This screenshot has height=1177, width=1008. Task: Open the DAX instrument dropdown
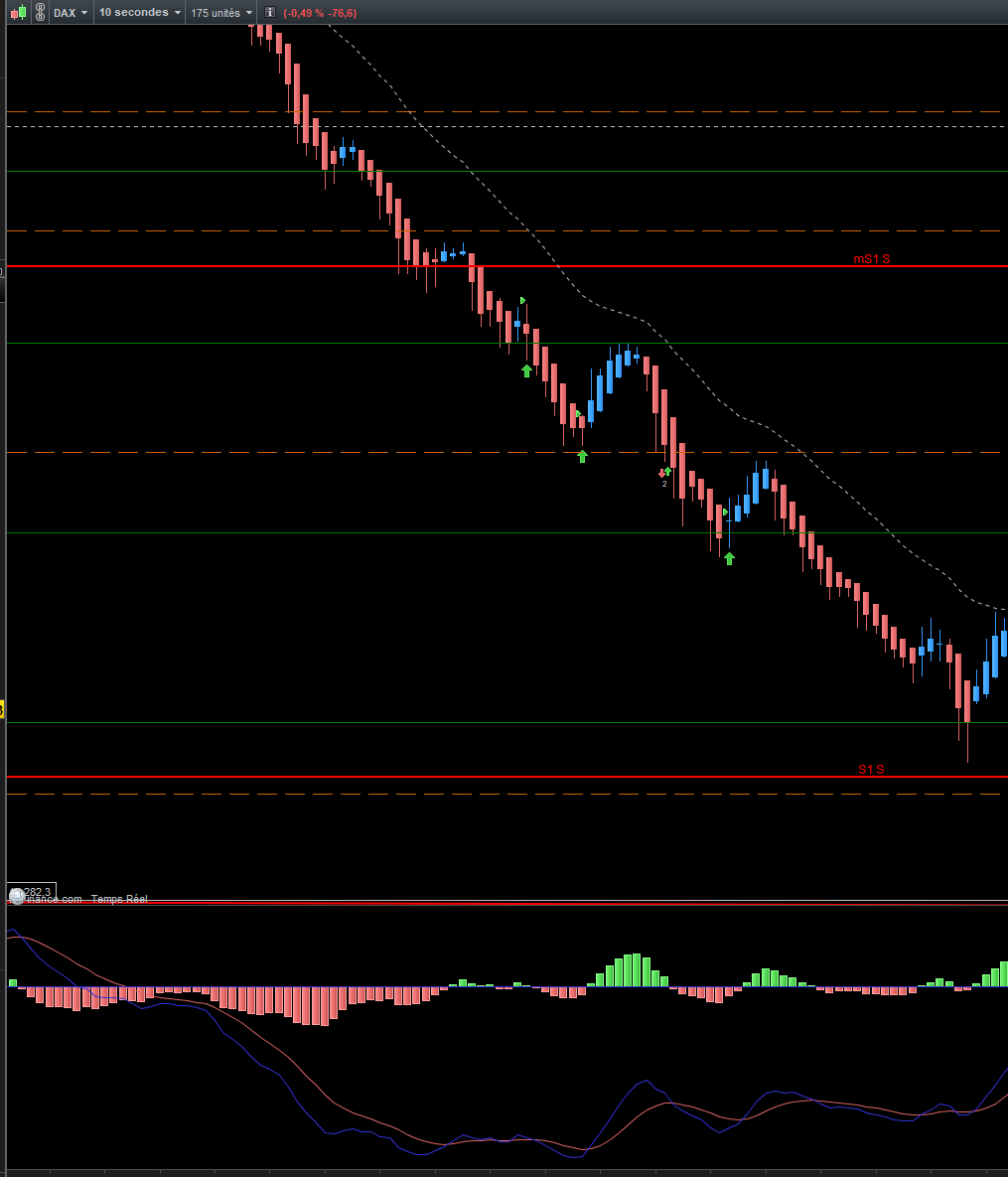coord(72,13)
